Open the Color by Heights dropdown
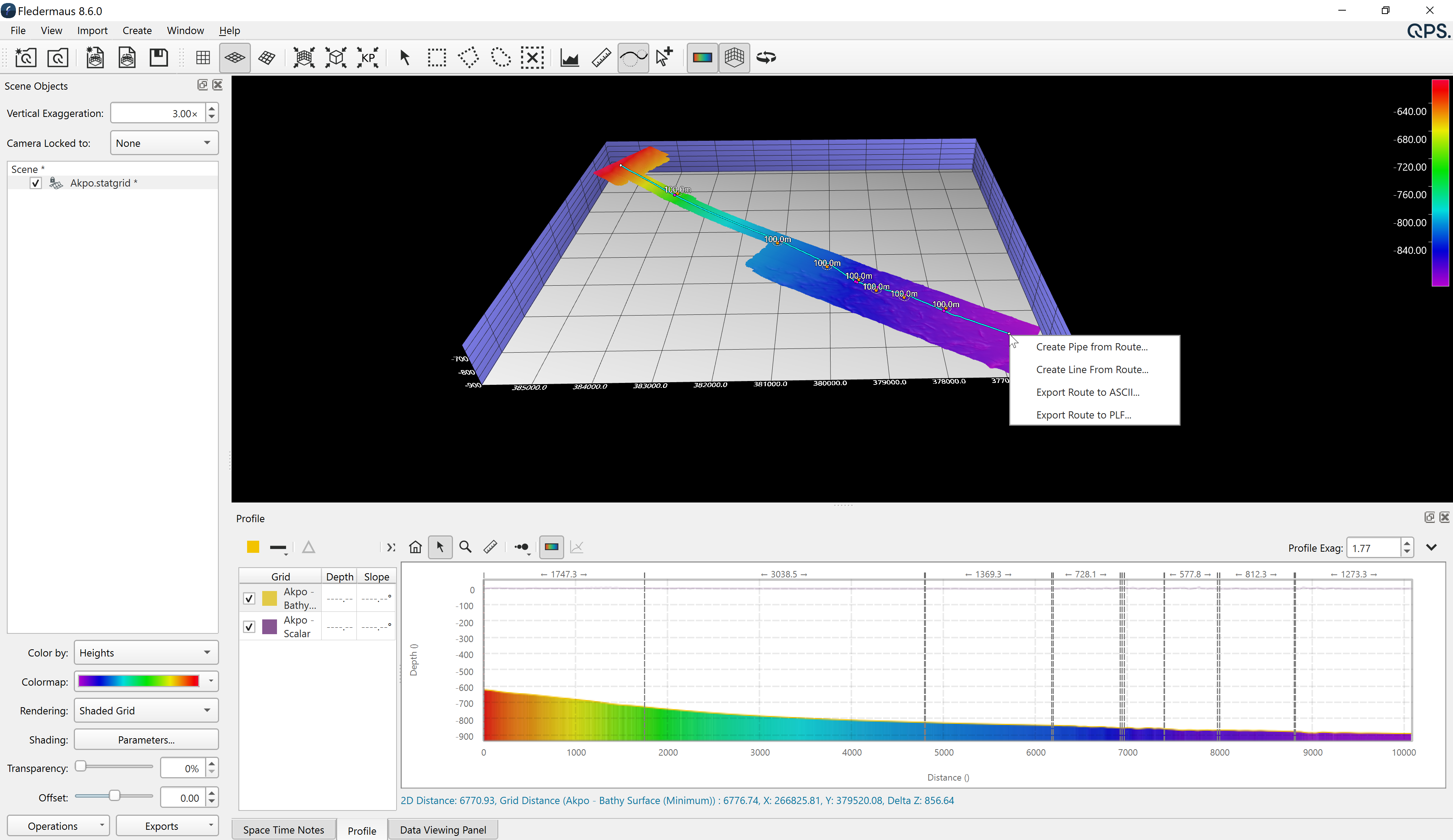This screenshot has height=840, width=1453. tap(146, 653)
